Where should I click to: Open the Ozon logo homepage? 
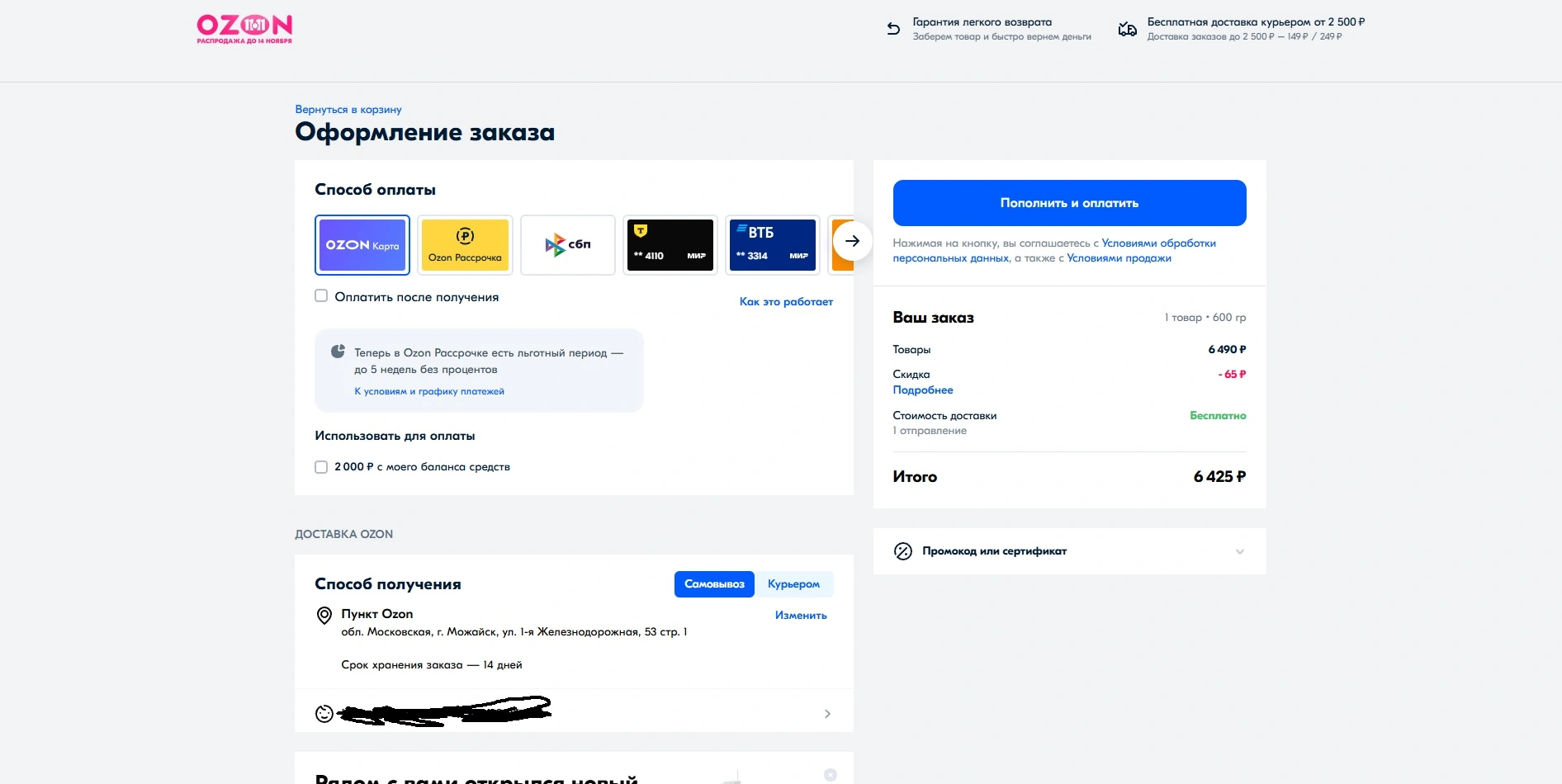244,29
